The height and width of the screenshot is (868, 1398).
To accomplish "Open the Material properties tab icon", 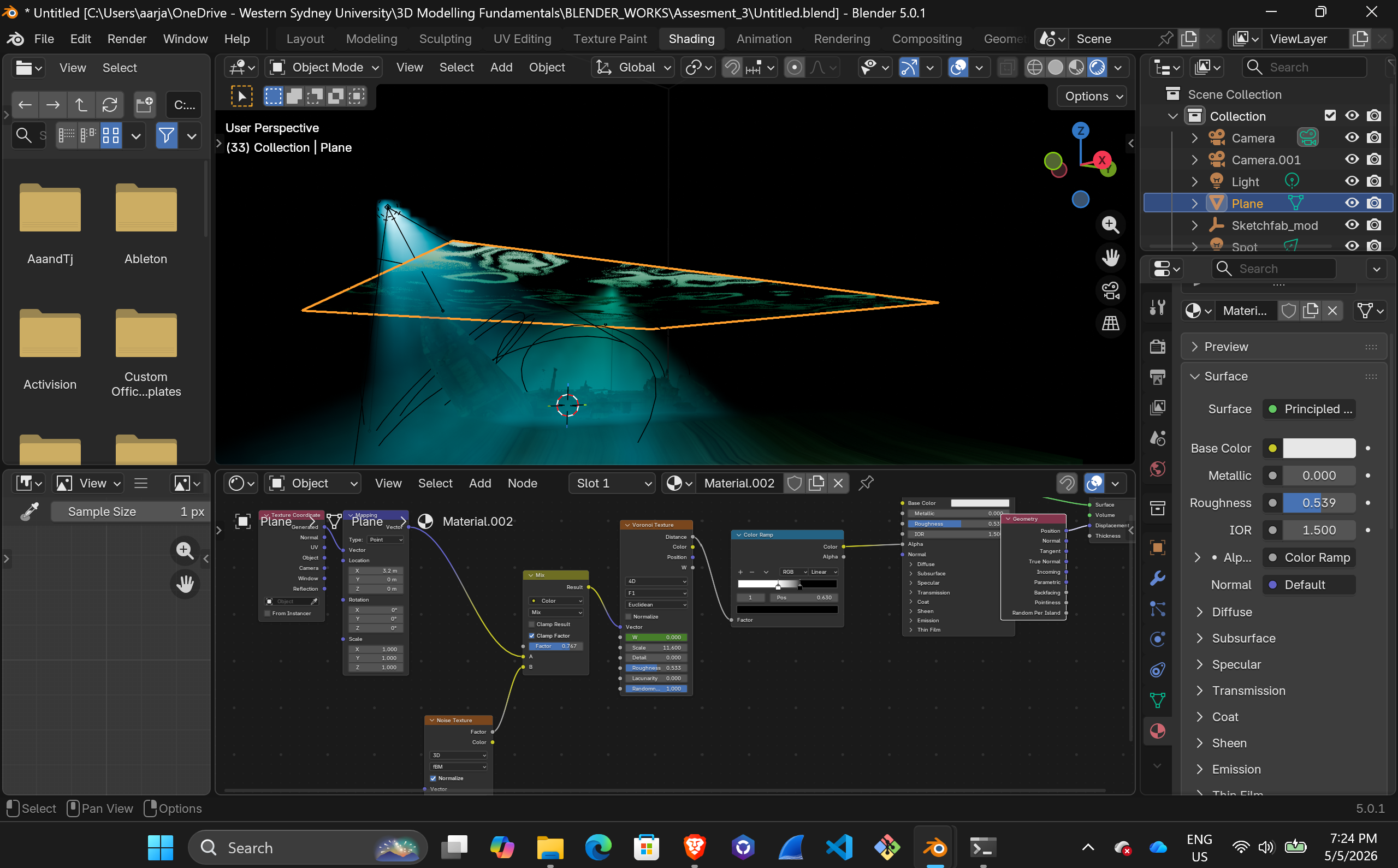I will pos(1157,731).
